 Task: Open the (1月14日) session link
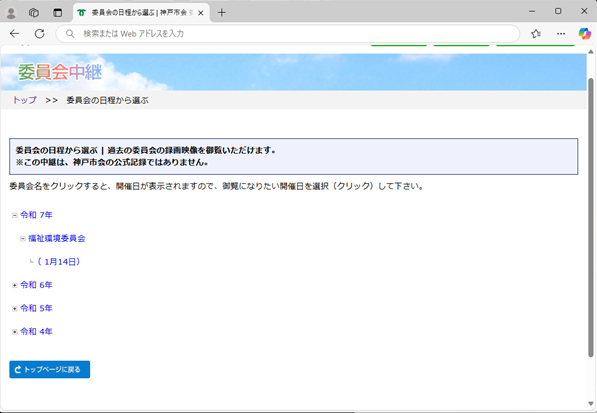pos(59,262)
